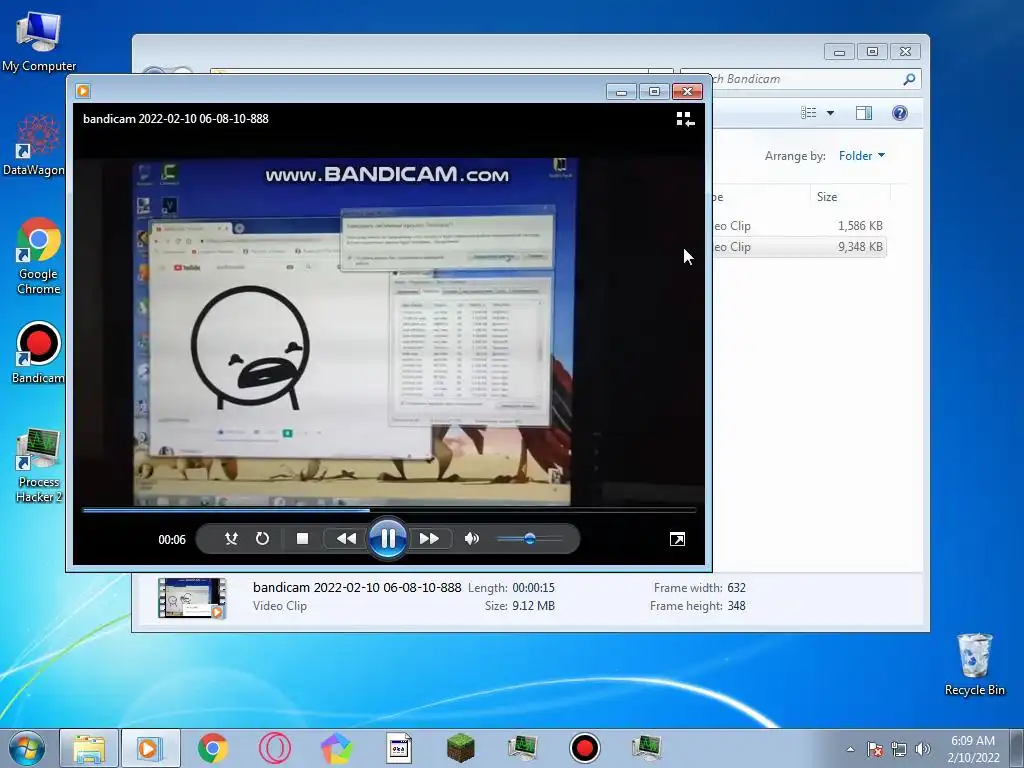Click the 00:06 elapsed time

point(172,539)
